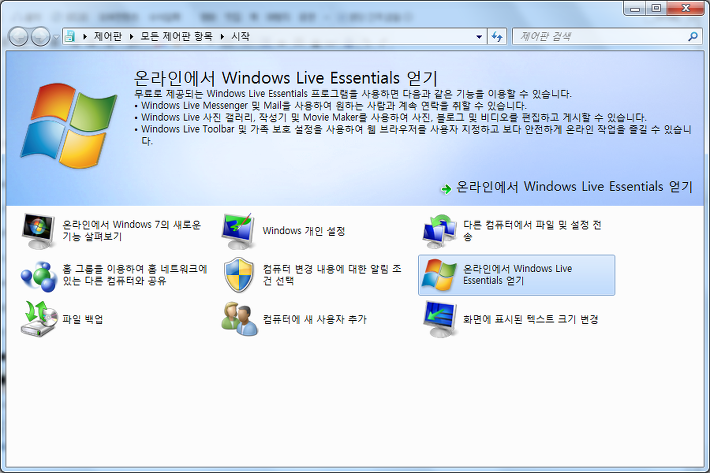Open 컴퓨터 변경 내용에 대한 알림 조건 선택
This screenshot has width=710, height=473.
point(332,275)
